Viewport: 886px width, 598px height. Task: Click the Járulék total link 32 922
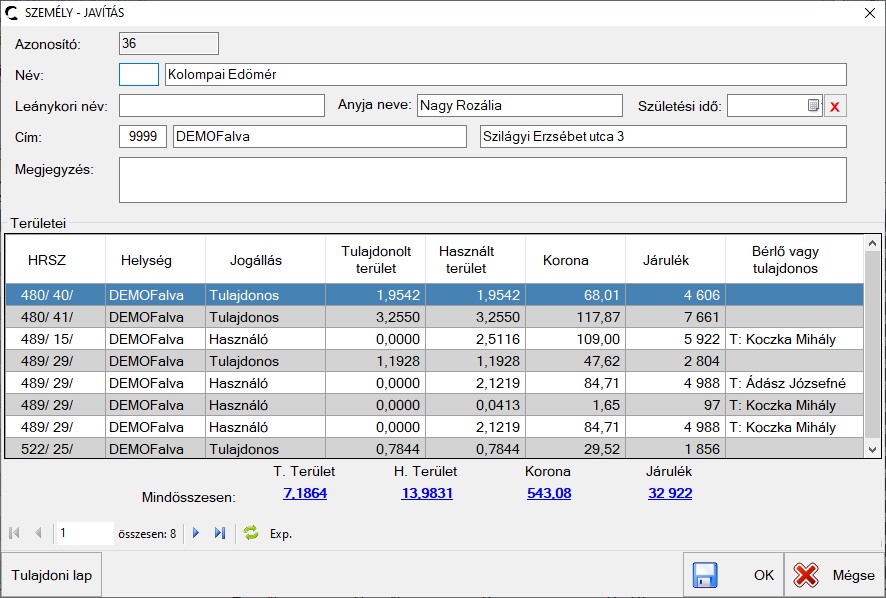tap(670, 493)
